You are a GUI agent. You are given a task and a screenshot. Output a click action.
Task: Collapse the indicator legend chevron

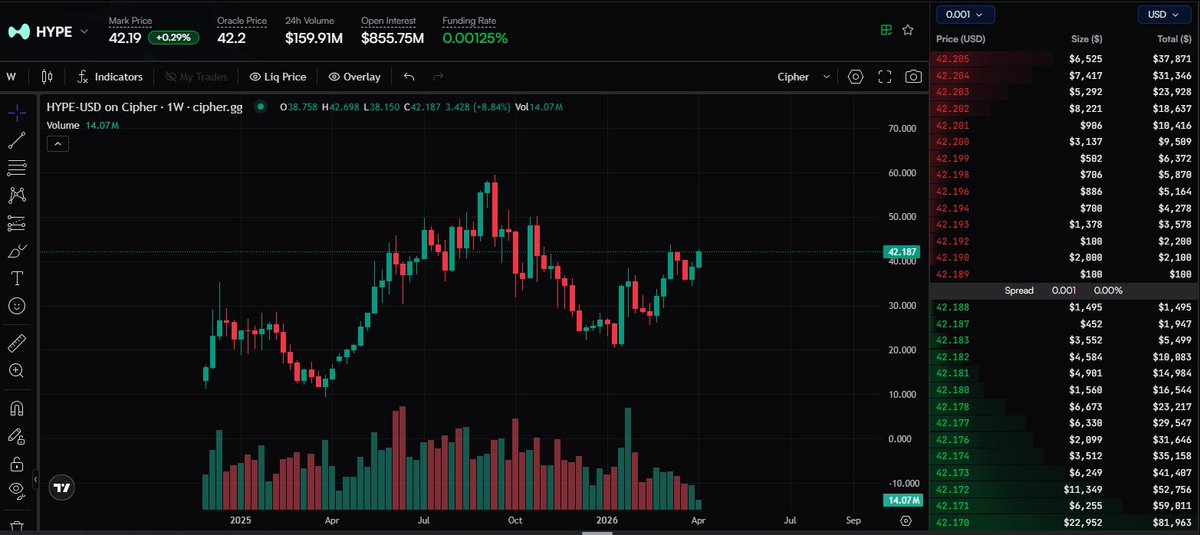57,144
